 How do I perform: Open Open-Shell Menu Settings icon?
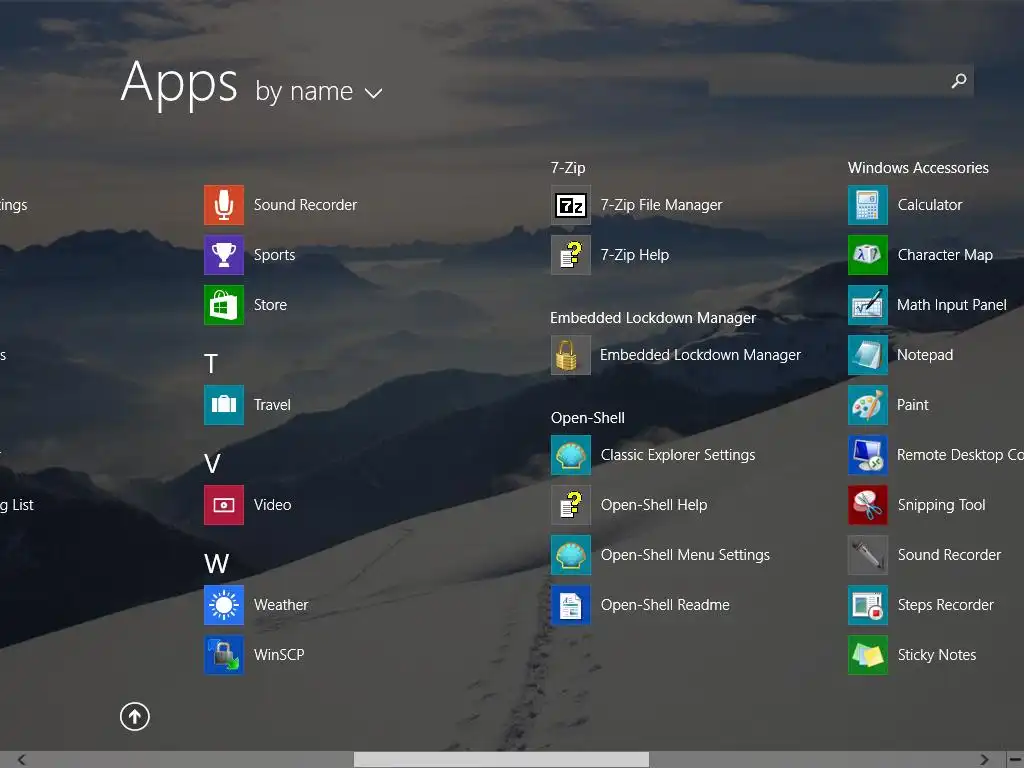(570, 554)
